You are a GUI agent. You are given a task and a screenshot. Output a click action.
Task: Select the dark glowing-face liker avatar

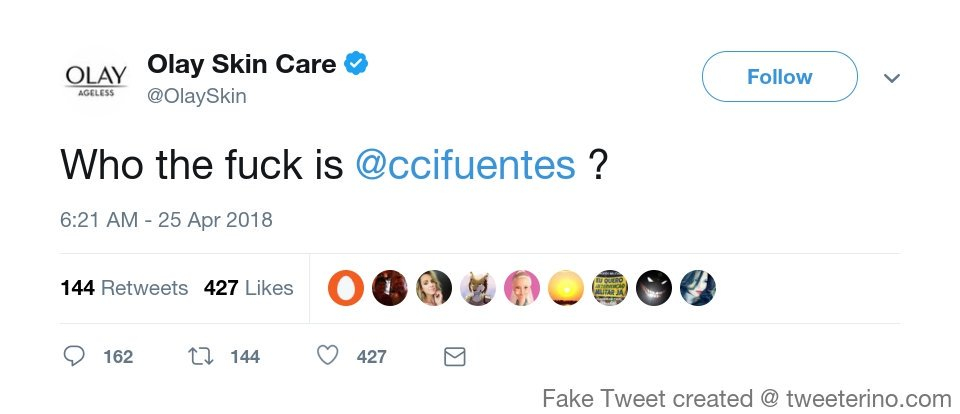pyautogui.click(x=654, y=288)
